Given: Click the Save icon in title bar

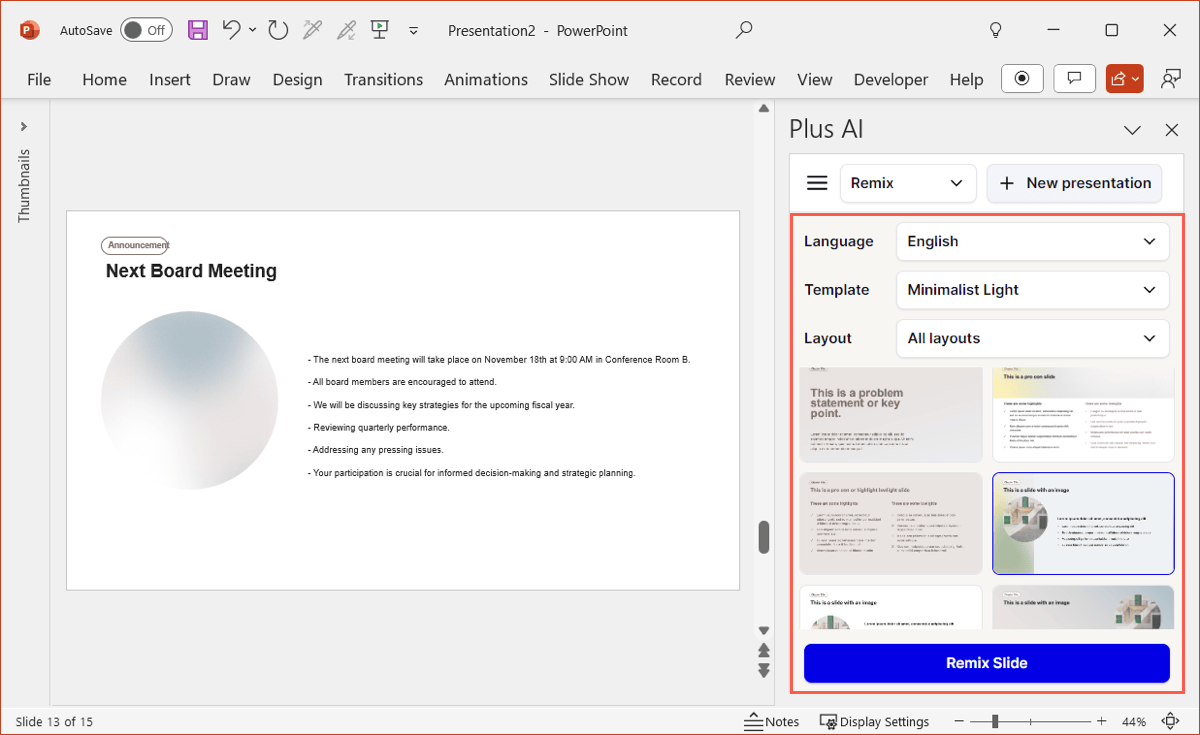Looking at the screenshot, I should [x=198, y=30].
